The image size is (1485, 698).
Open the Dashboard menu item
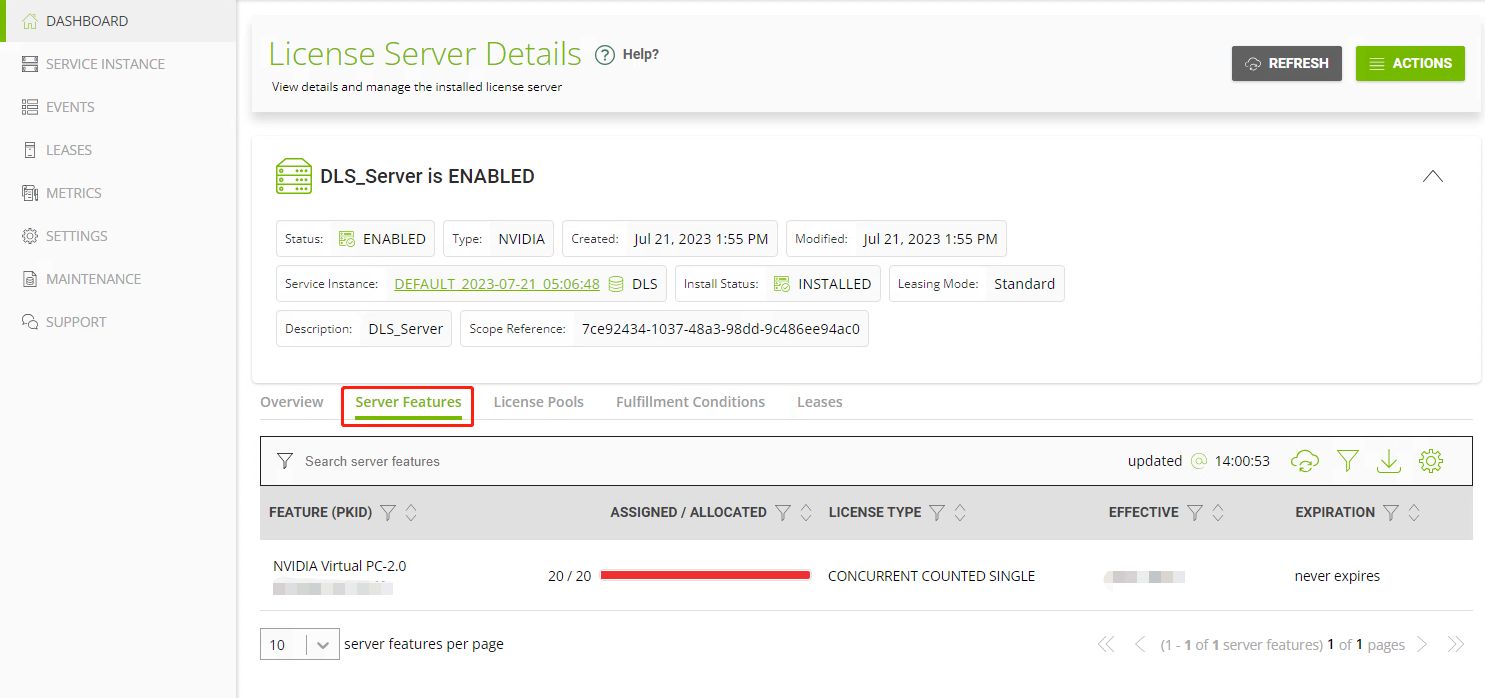[118, 21]
